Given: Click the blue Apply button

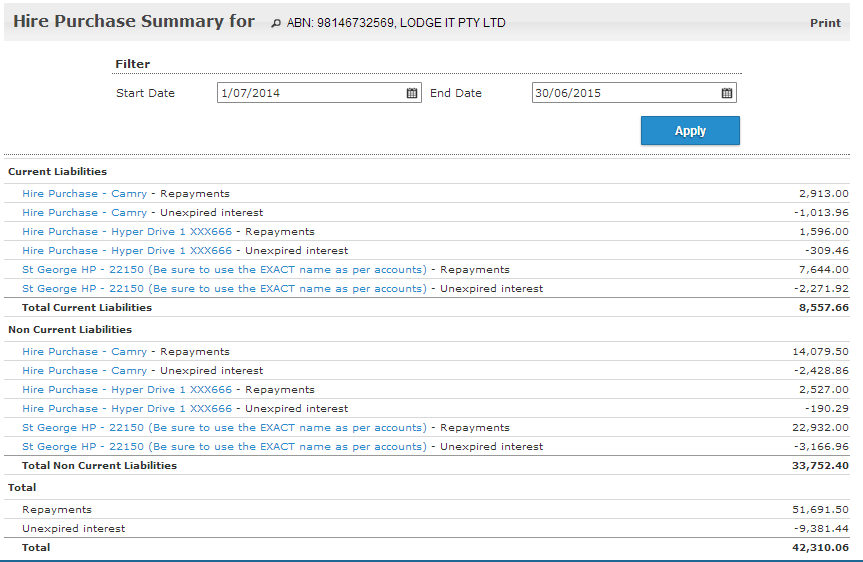Looking at the screenshot, I should click(690, 130).
